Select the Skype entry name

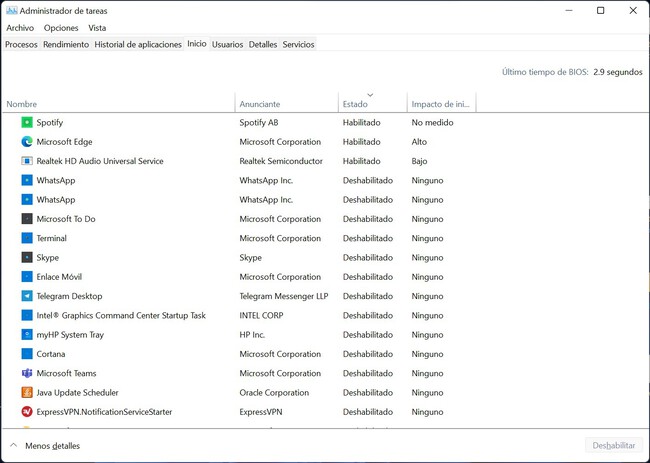[48, 257]
